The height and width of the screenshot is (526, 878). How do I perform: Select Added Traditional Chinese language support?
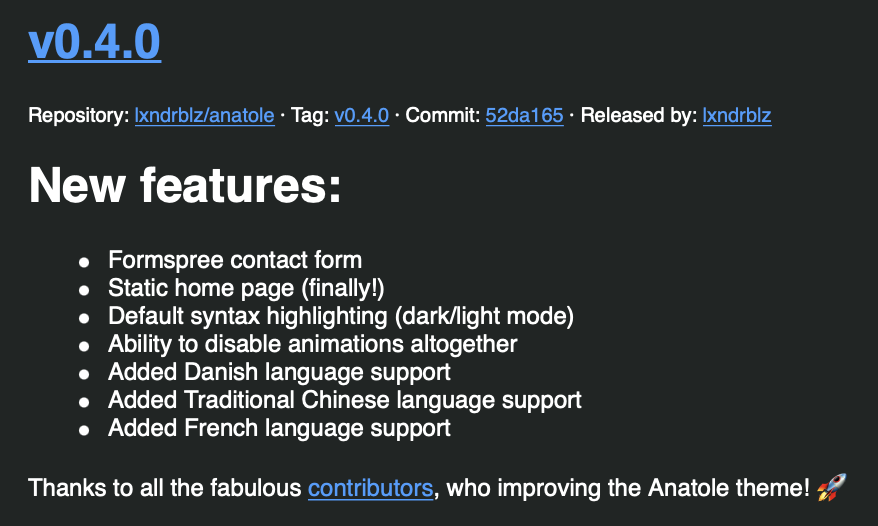pyautogui.click(x=345, y=400)
